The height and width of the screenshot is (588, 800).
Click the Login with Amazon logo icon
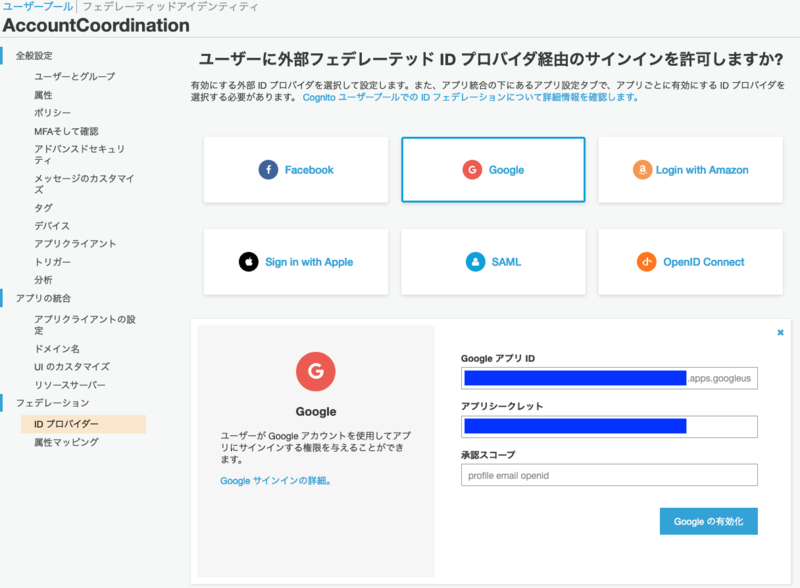pos(642,170)
